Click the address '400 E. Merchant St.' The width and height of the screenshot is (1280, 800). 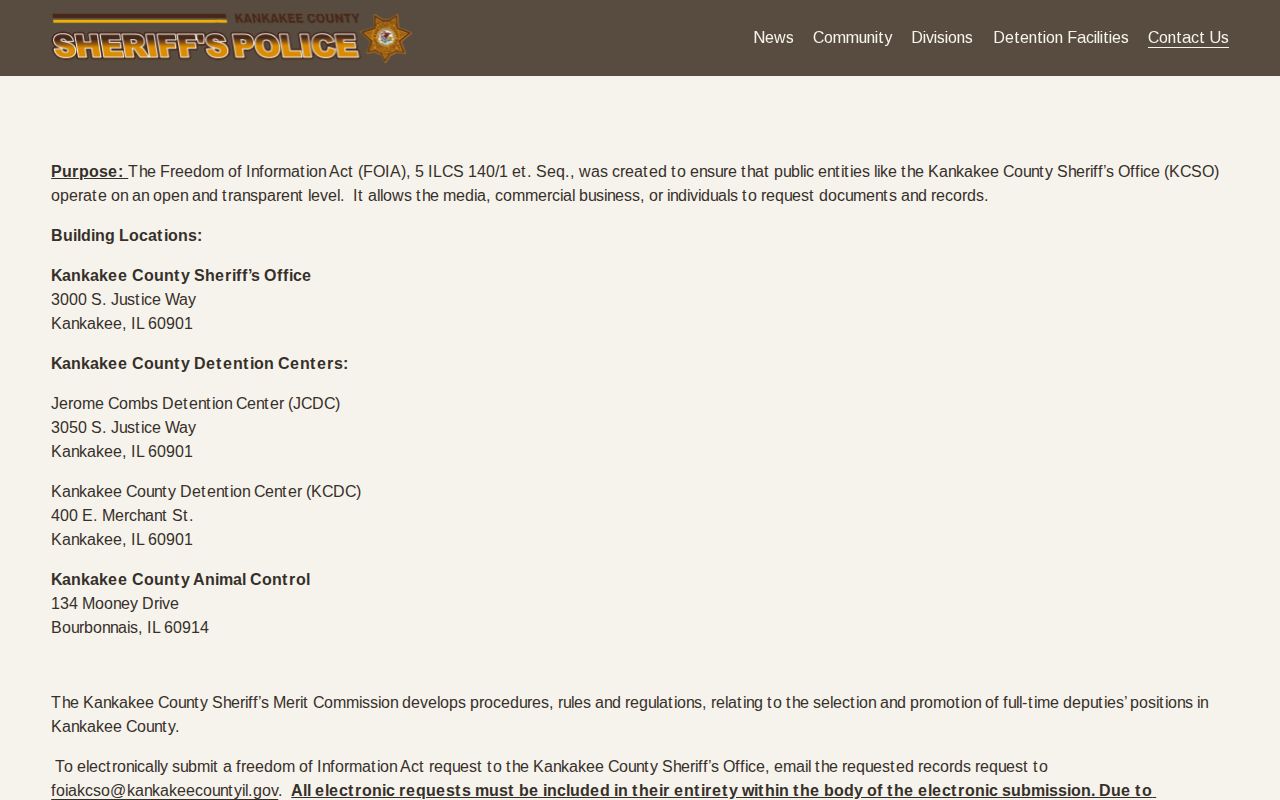pos(122,515)
